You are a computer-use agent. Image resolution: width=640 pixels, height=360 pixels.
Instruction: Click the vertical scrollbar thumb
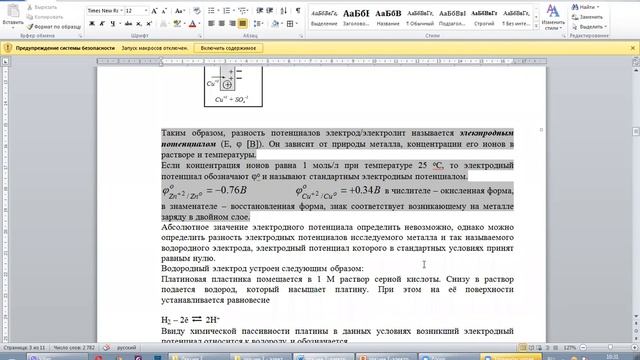(x=636, y=131)
